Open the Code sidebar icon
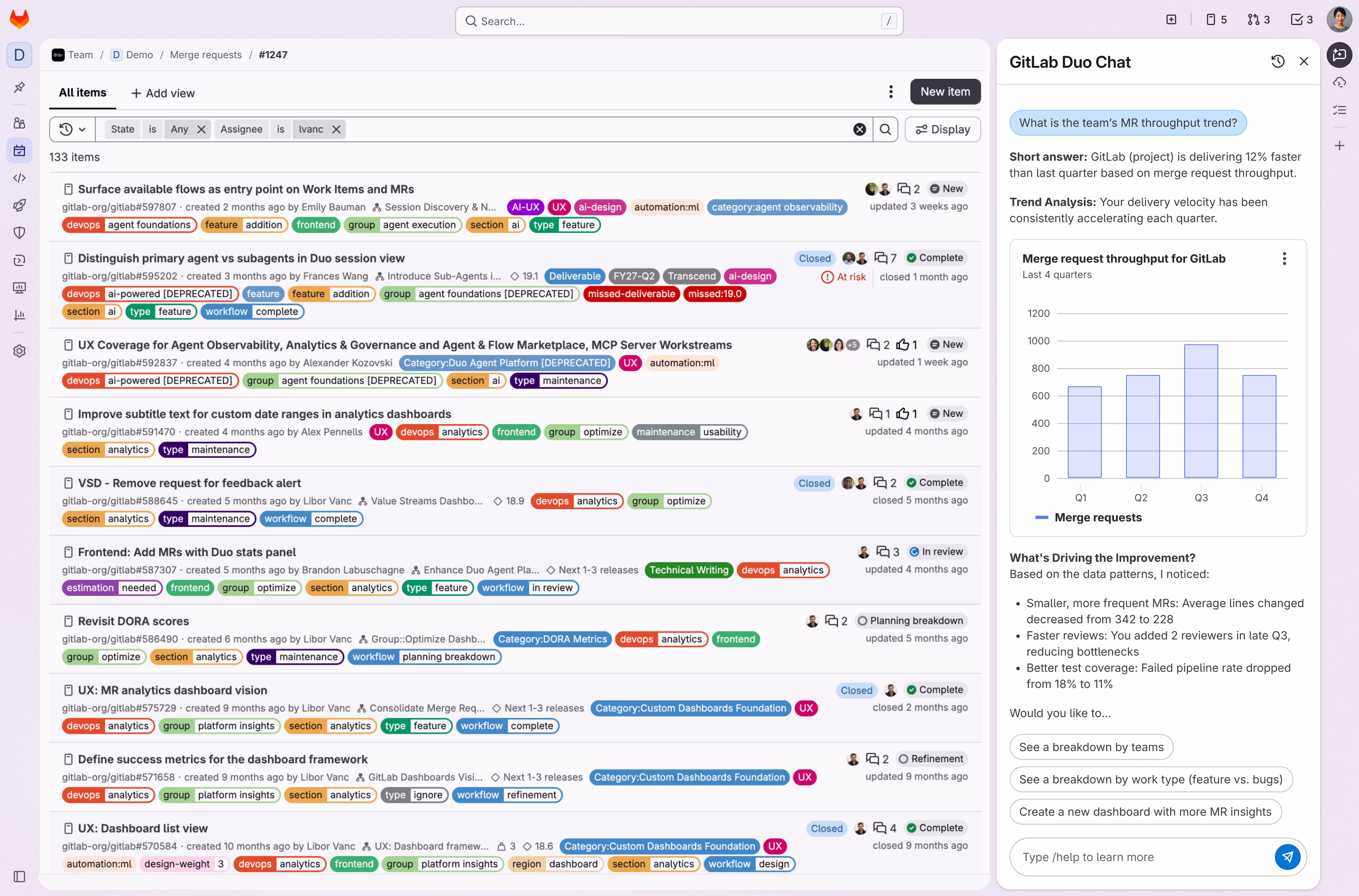Viewport: 1359px width, 896px height. point(19,178)
